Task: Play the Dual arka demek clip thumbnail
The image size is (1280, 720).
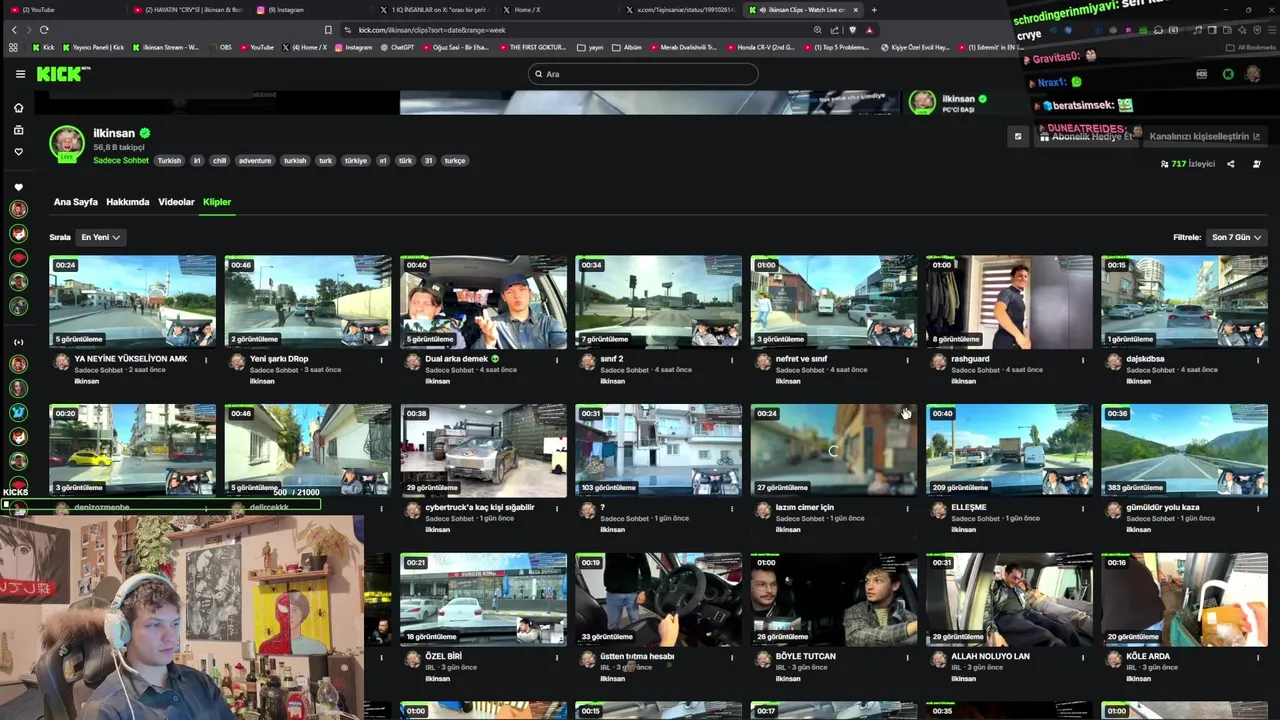Action: click(483, 302)
